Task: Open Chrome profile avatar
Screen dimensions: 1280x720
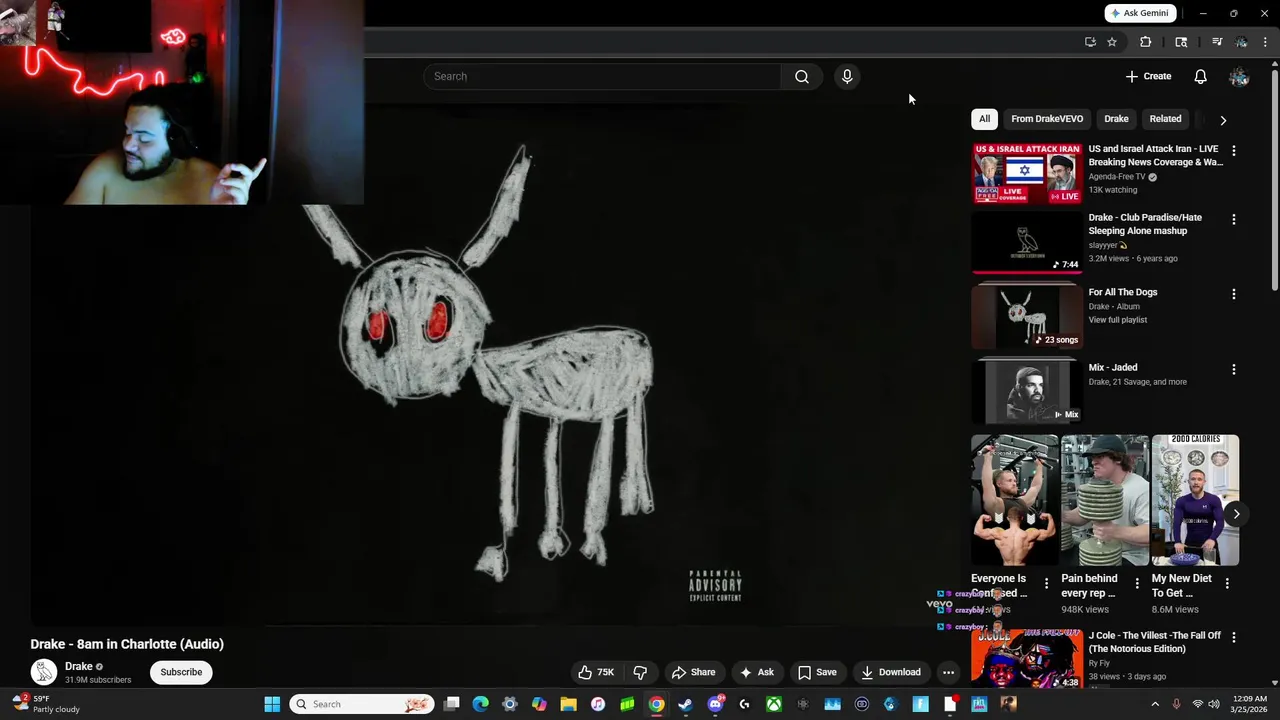Action: click(1241, 42)
